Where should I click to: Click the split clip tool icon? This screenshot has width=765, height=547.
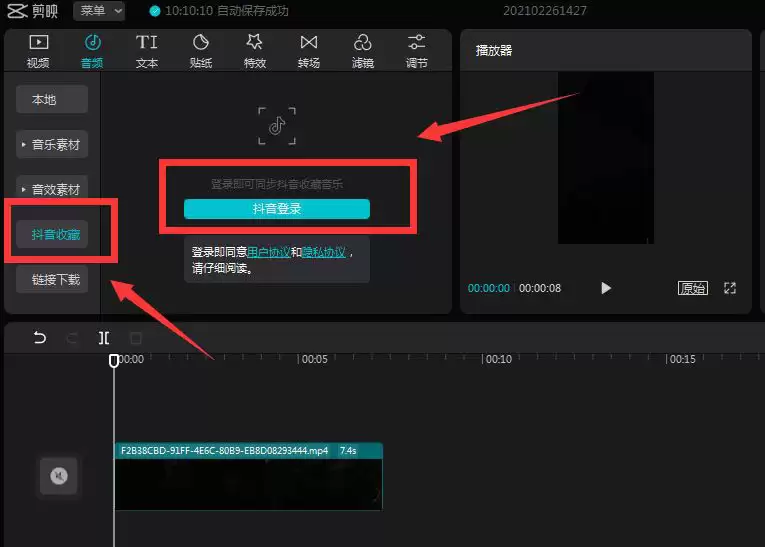pos(104,338)
